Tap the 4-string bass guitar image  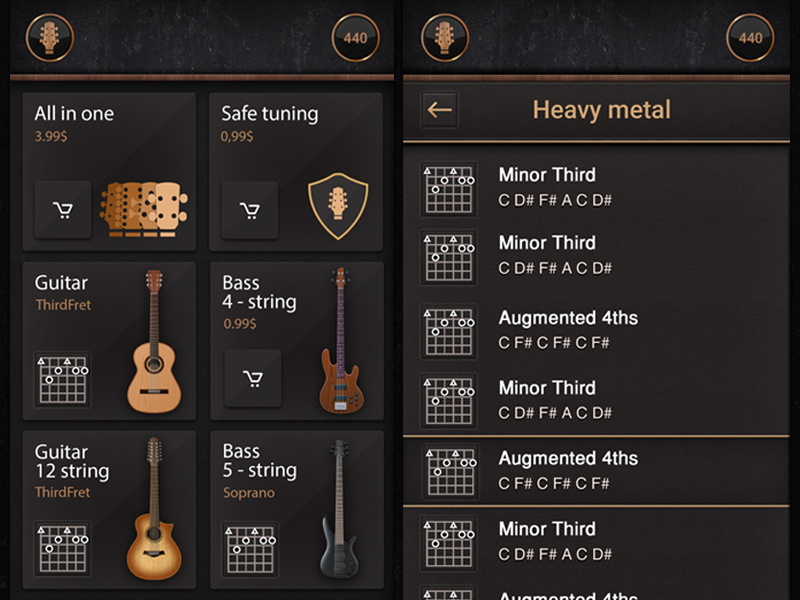[339, 341]
